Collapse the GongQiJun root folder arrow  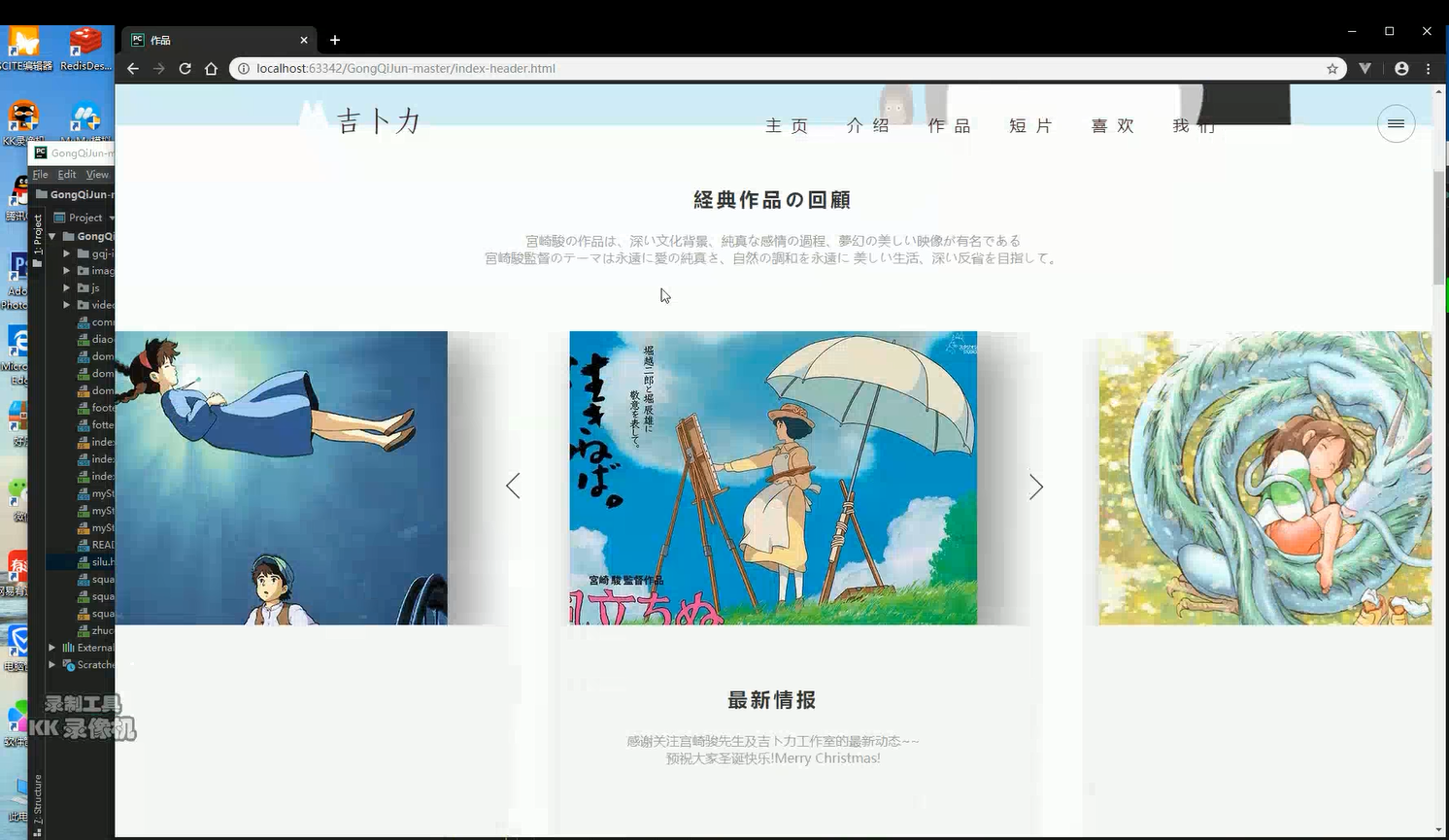[x=52, y=236]
